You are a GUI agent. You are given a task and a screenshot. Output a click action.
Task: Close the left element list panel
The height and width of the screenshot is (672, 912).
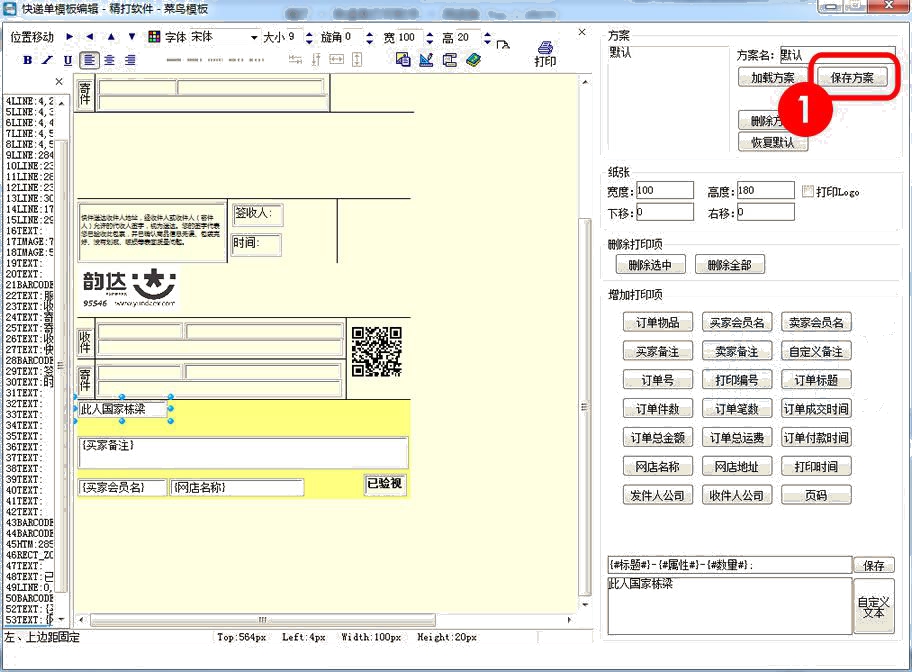pyautogui.click(x=59, y=82)
